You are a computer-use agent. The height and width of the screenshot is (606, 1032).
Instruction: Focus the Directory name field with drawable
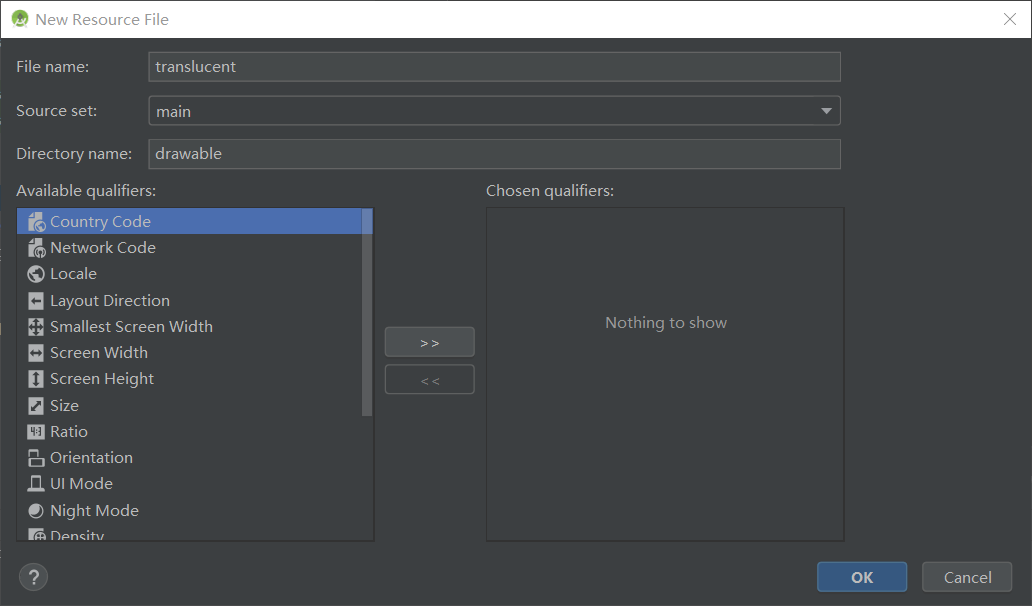tap(494, 154)
